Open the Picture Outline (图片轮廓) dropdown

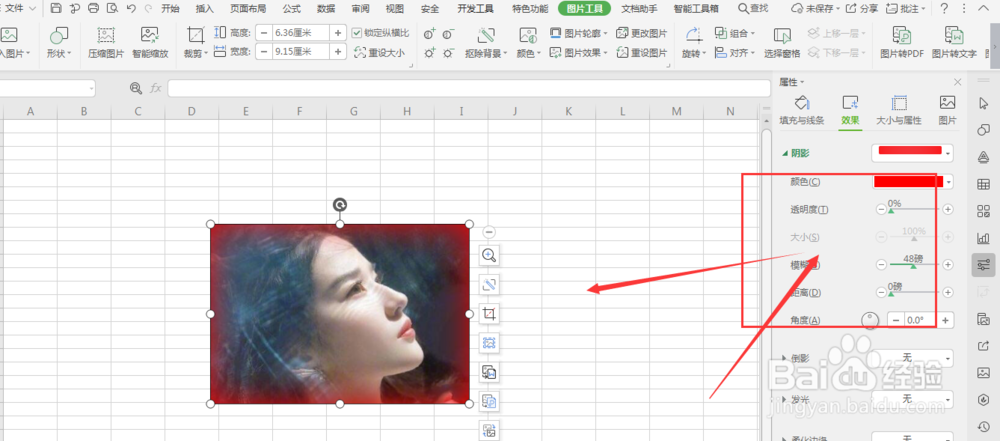pyautogui.click(x=578, y=33)
